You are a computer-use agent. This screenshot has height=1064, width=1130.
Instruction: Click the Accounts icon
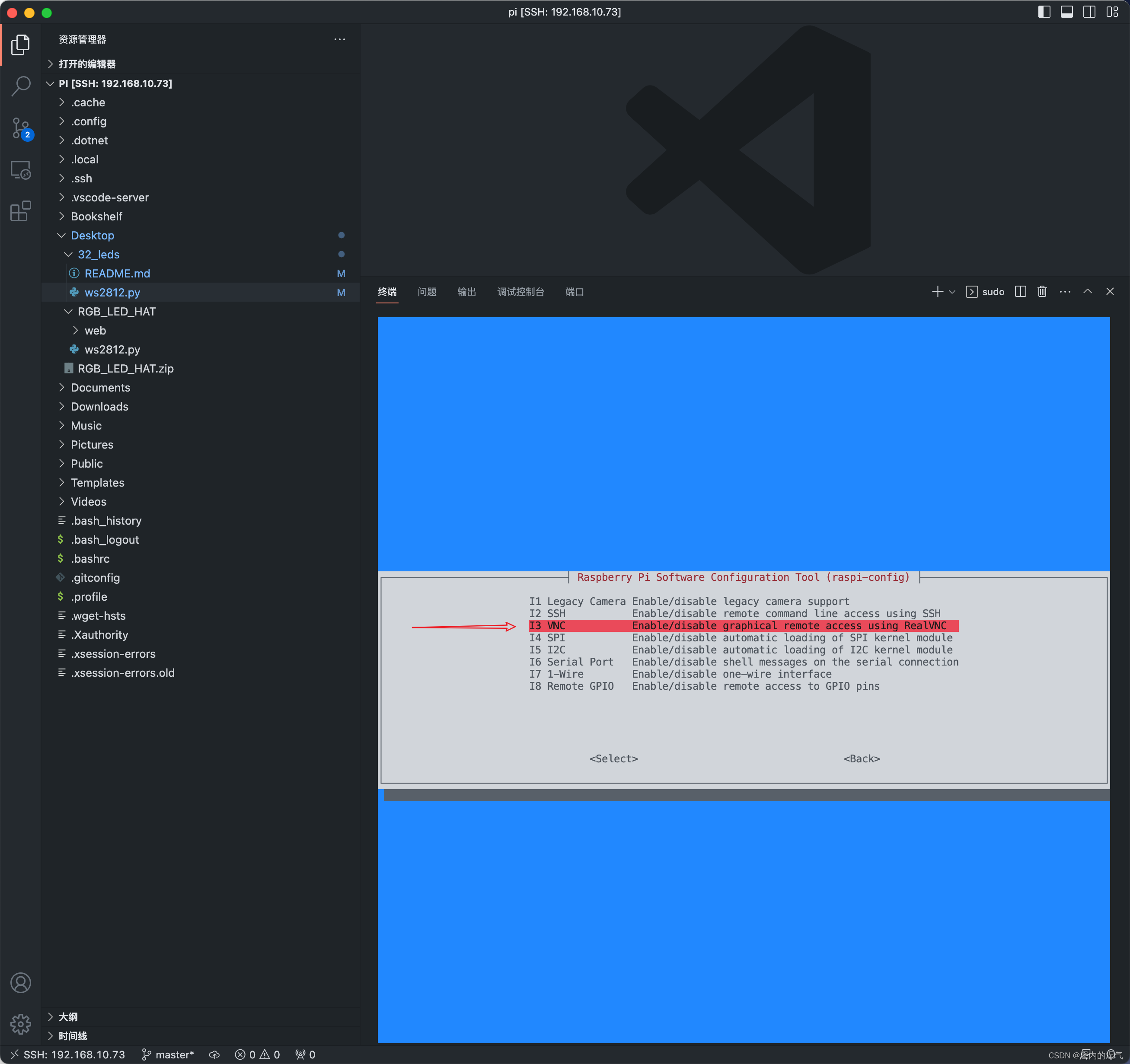coord(21,983)
